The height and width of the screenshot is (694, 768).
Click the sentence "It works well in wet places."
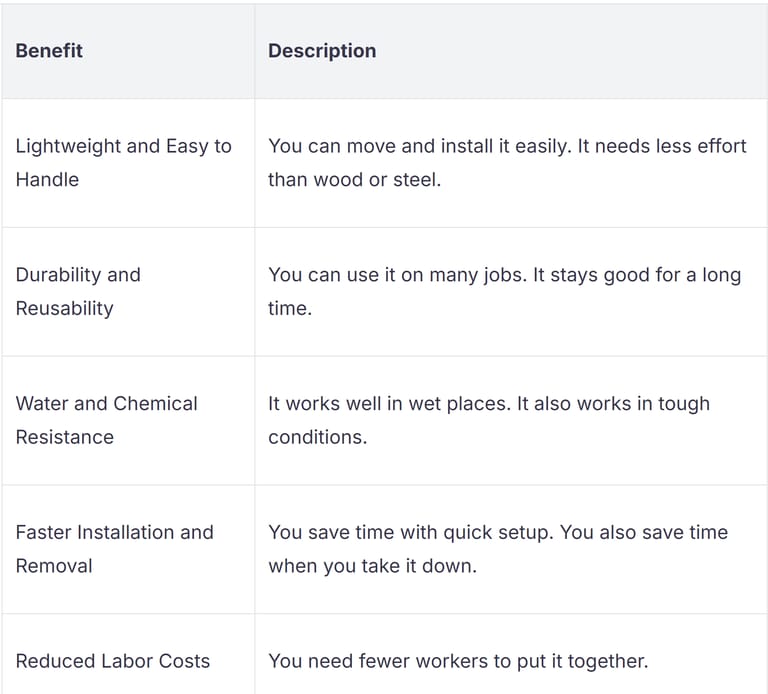pyautogui.click(x=389, y=404)
